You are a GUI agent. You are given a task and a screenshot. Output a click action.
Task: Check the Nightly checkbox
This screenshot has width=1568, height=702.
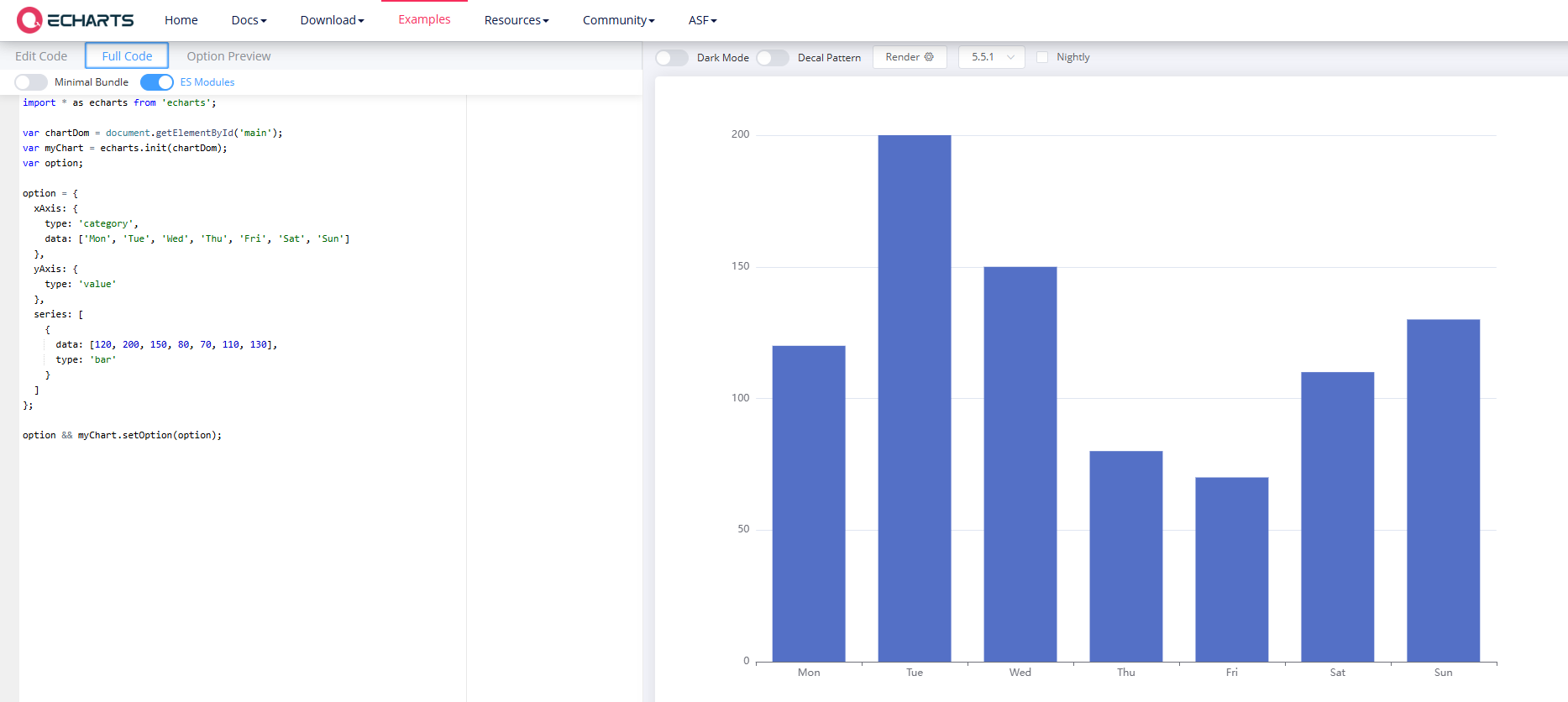click(x=1042, y=57)
